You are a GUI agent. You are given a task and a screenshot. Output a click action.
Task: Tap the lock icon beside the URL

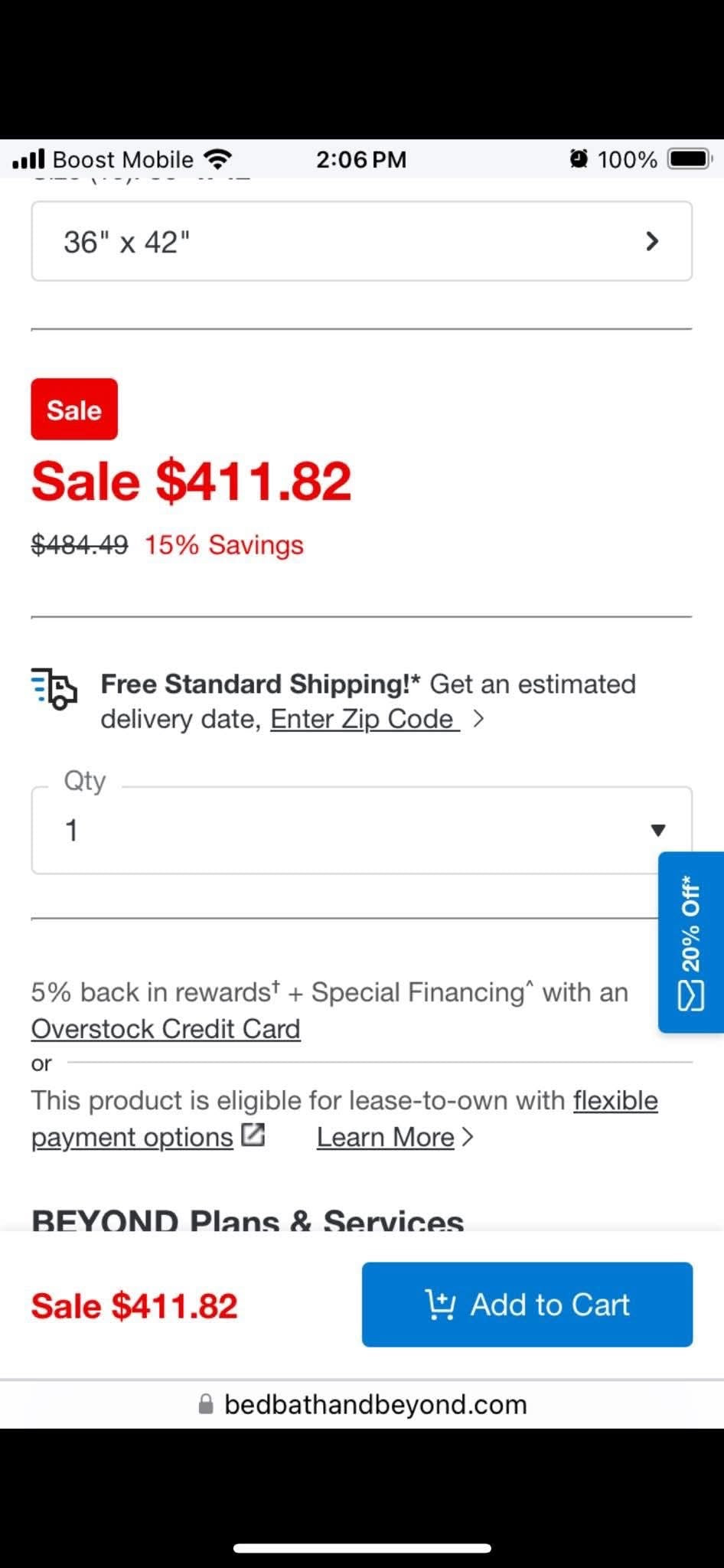click(206, 1403)
